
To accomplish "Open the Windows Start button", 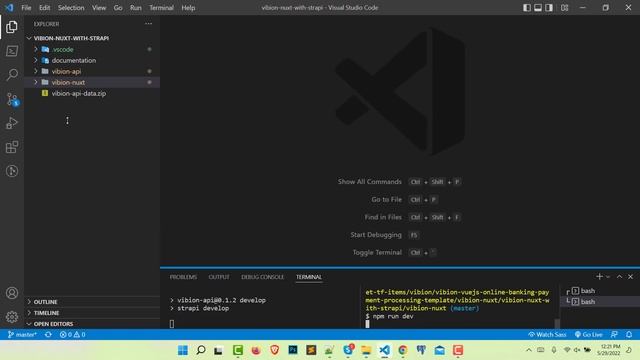I will [183, 350].
